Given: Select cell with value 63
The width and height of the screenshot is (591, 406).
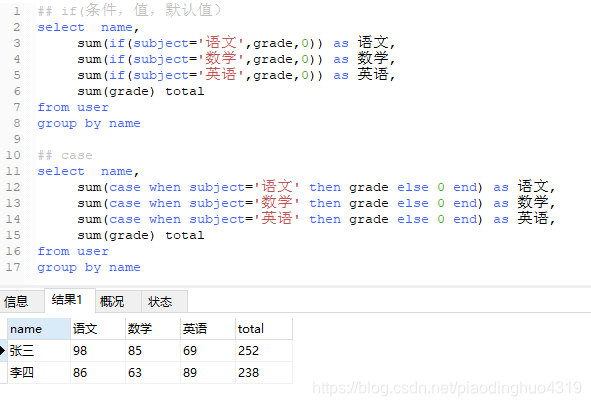Looking at the screenshot, I should [x=153, y=373].
